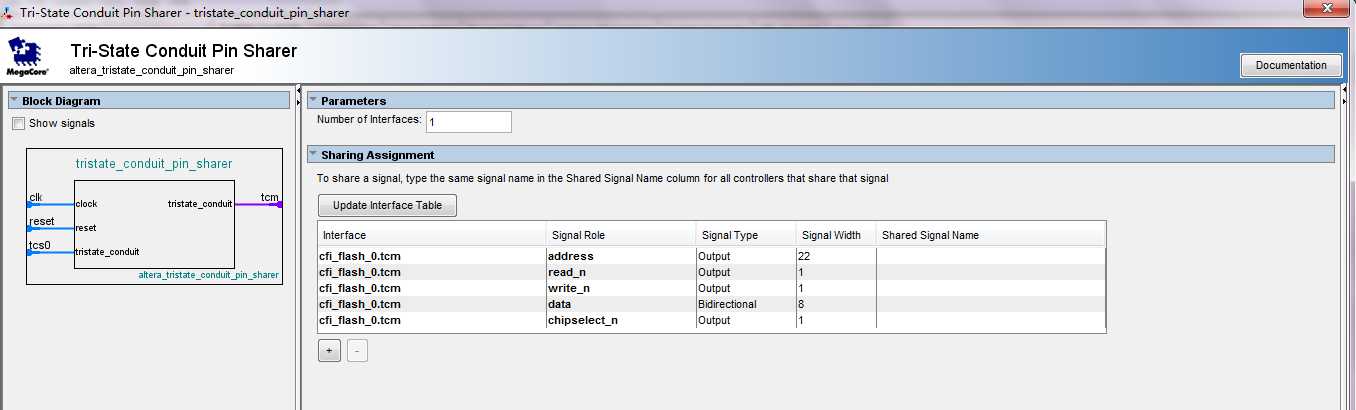Click the Signal Type column header
Screen dimensions: 1356x410
(x=746, y=235)
